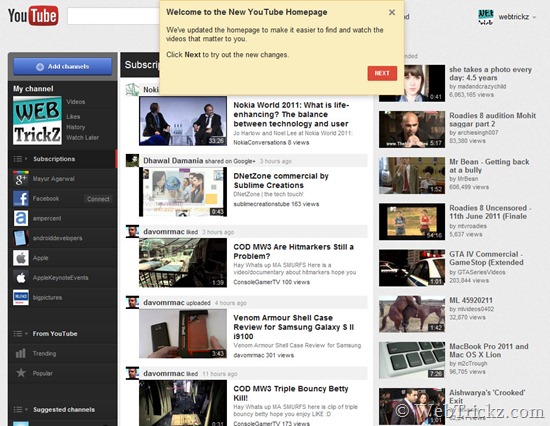Play the Nokia World 2011 video thumbnail
The image size is (550, 426).
click(183, 121)
